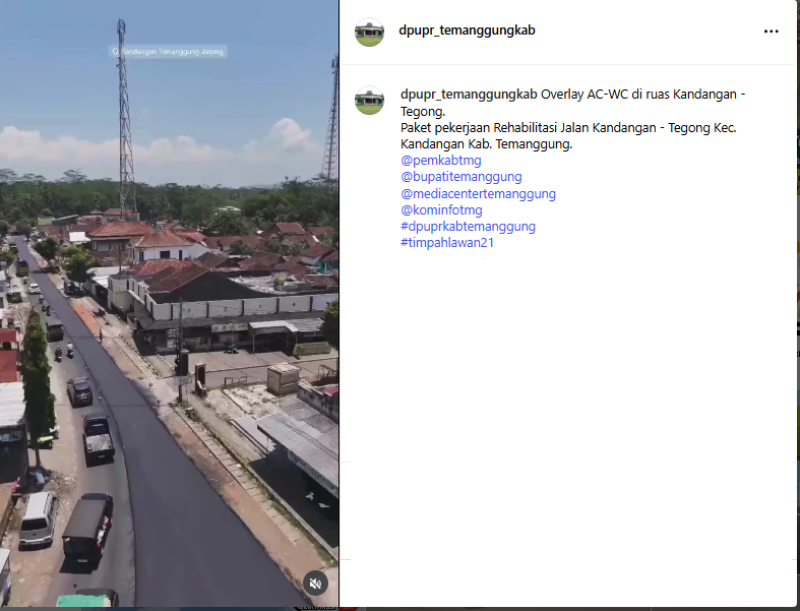Browse the #timpahlawan21 hashtag
800x611 pixels.
click(447, 242)
